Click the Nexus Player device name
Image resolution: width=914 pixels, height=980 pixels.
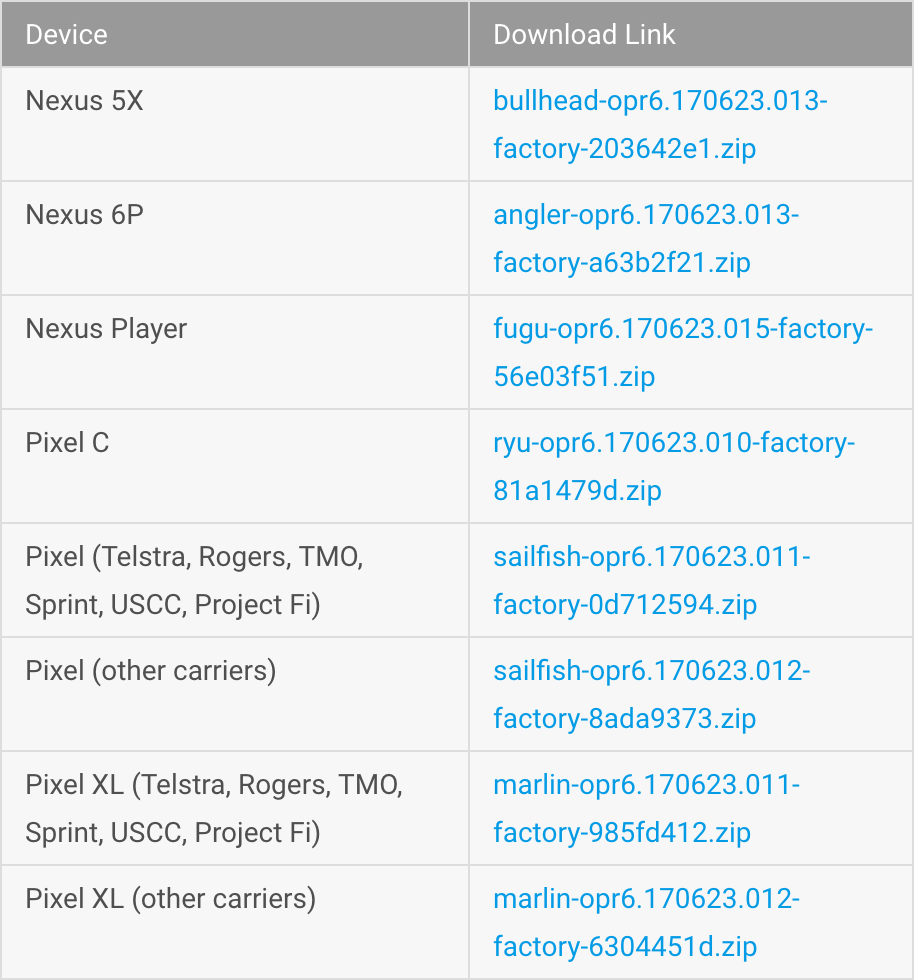(107, 328)
